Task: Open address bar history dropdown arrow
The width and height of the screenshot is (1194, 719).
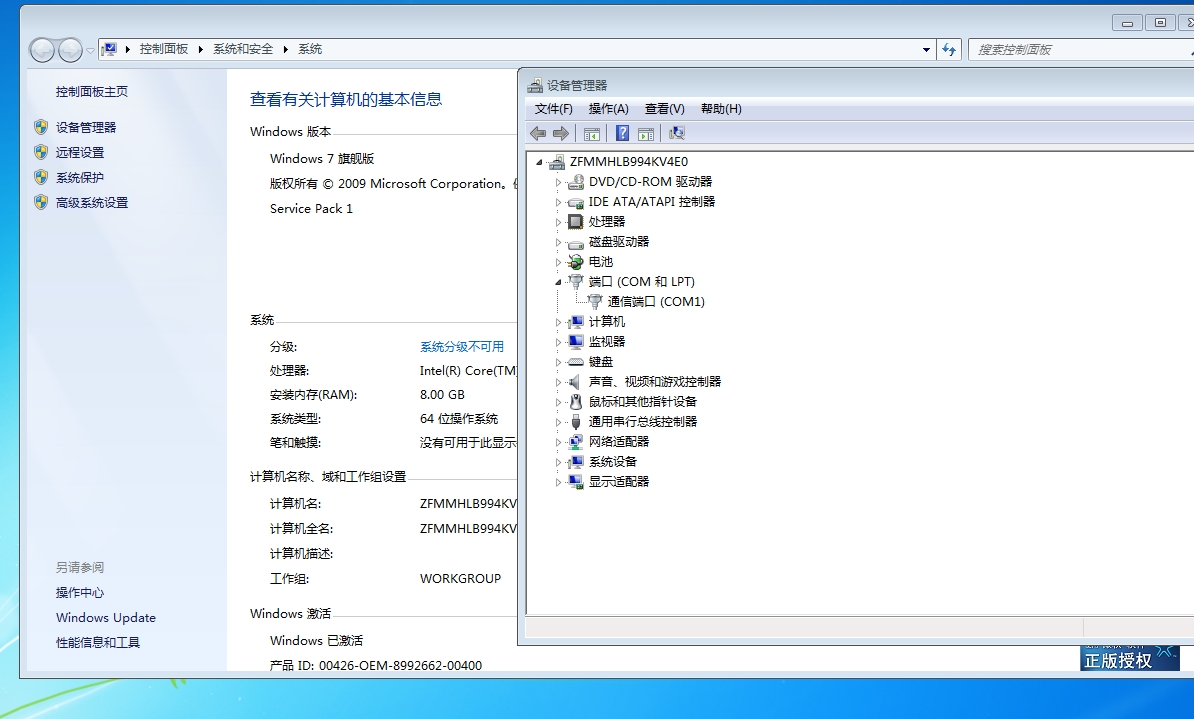Action: pos(926,50)
